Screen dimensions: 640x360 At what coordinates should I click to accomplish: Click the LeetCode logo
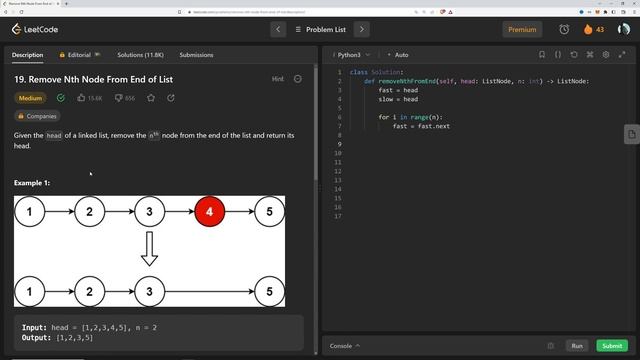coord(35,29)
